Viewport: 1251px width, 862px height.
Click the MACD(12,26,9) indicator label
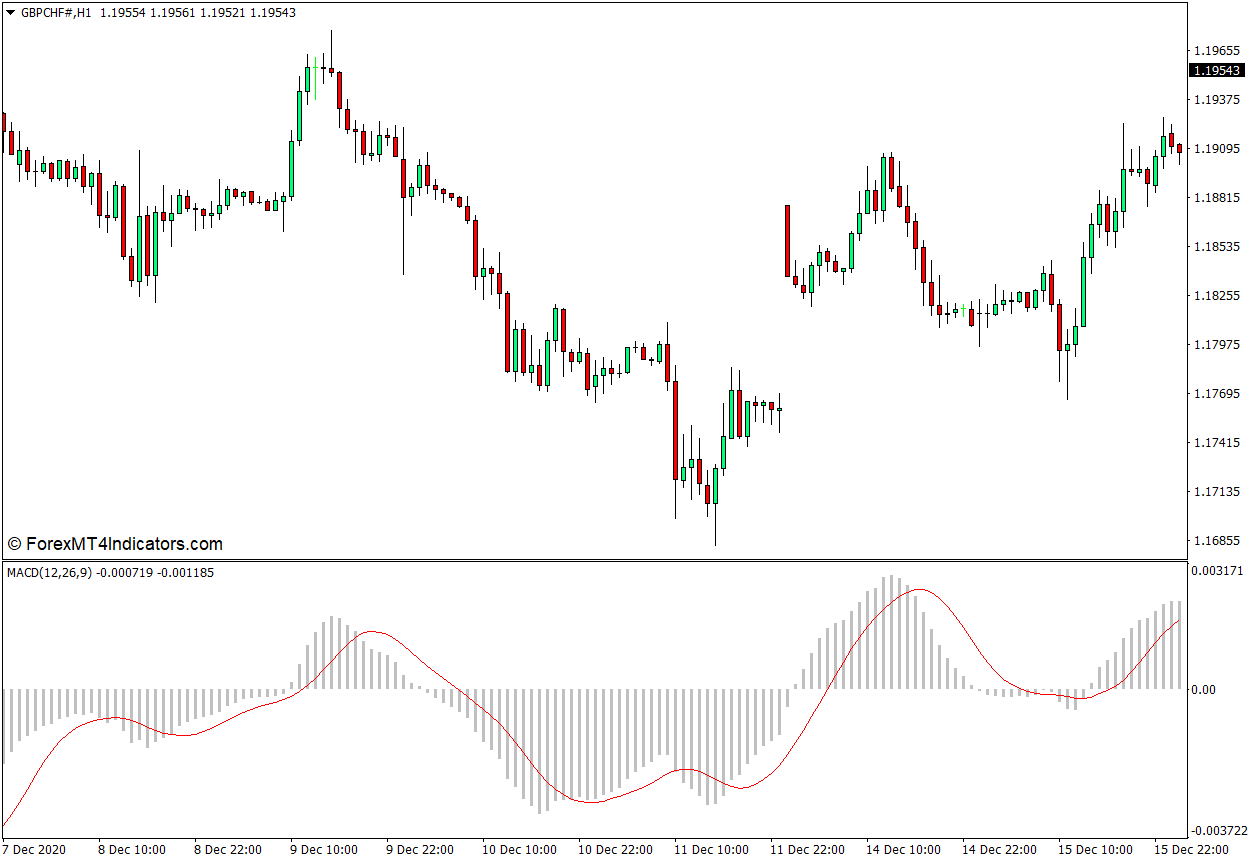click(x=48, y=573)
